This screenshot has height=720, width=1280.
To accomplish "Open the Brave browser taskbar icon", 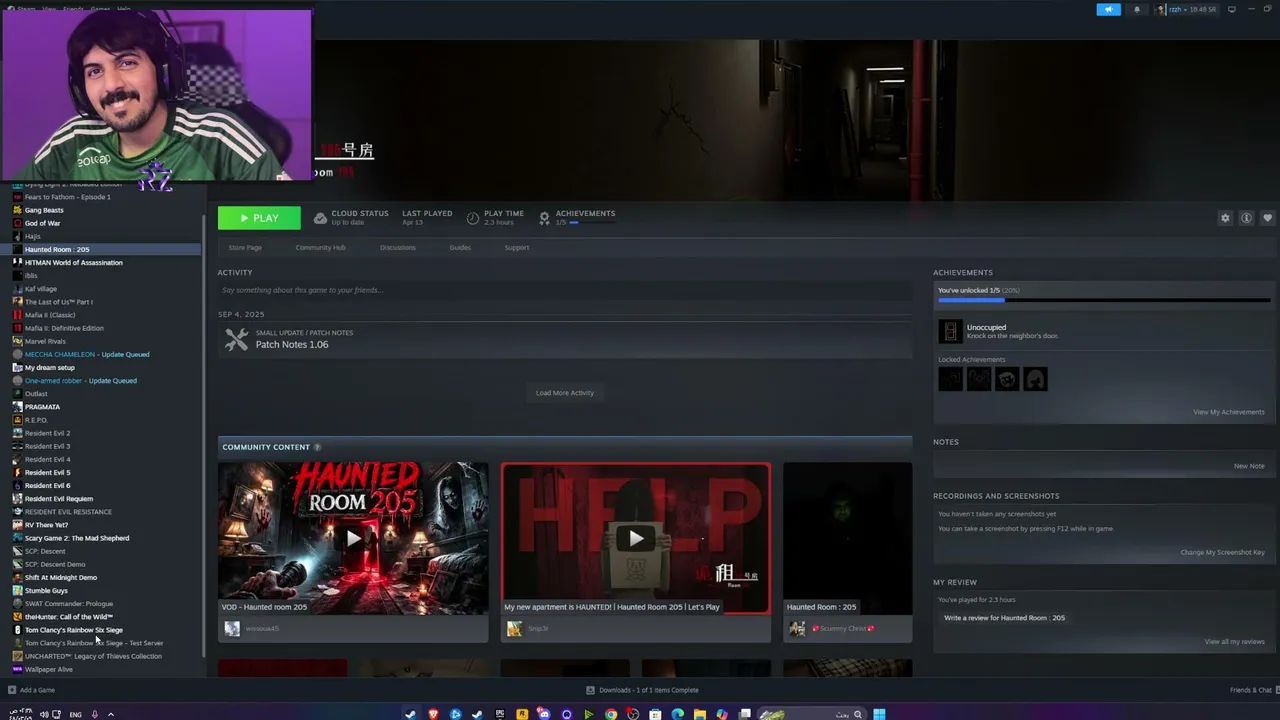I will click(433, 714).
